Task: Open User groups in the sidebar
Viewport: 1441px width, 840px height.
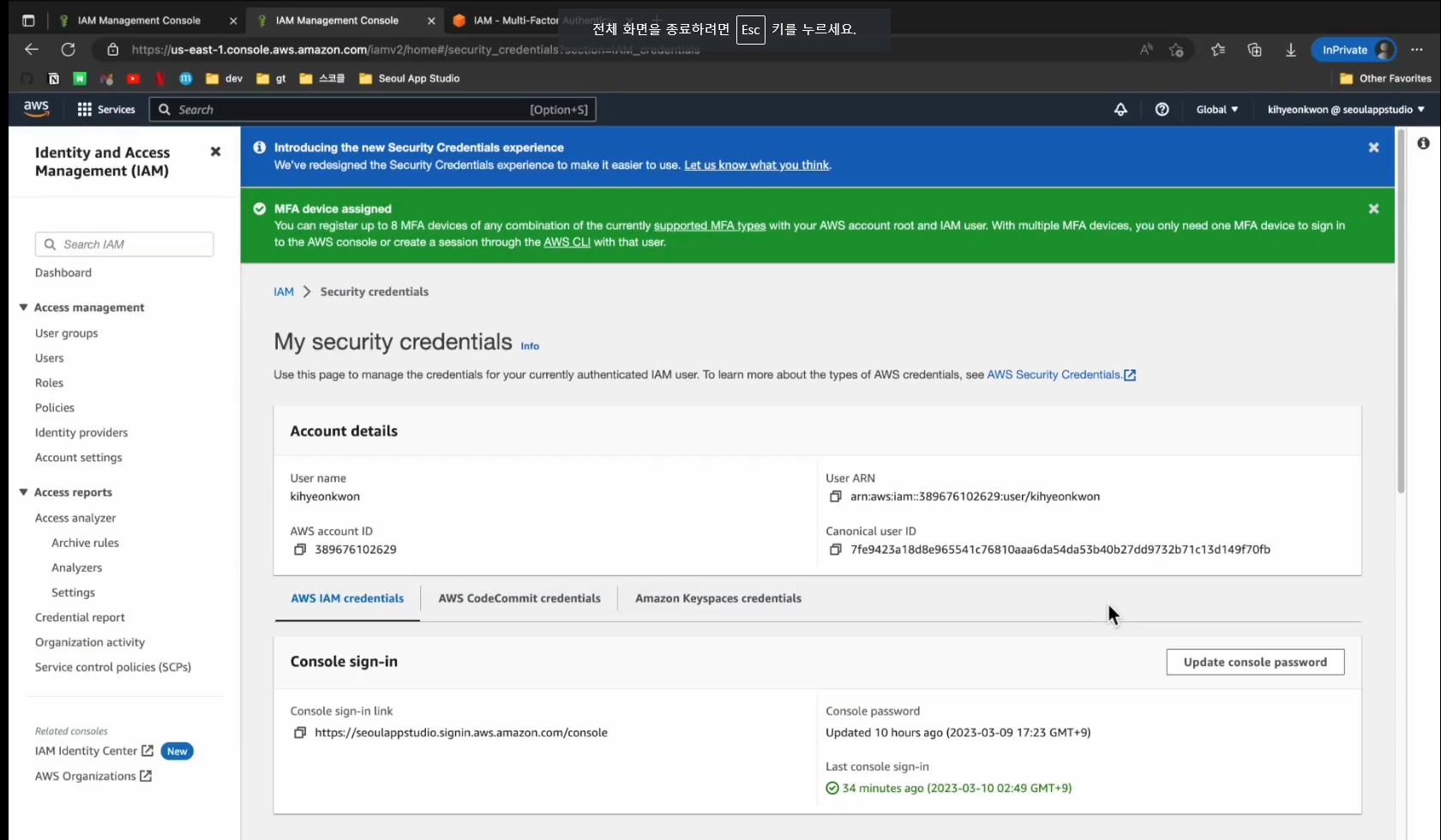Action: (67, 333)
